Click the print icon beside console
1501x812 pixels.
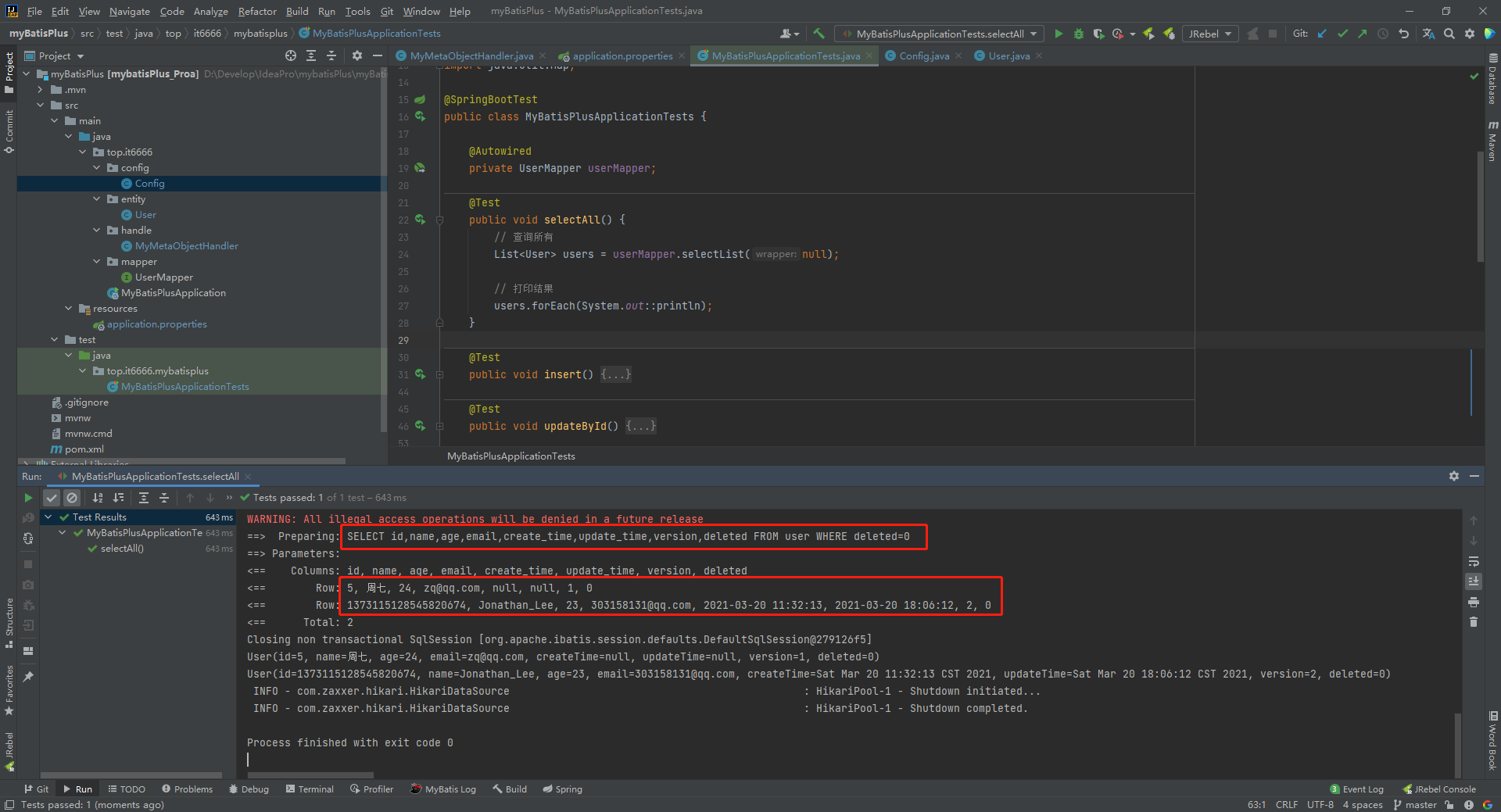point(1474,602)
